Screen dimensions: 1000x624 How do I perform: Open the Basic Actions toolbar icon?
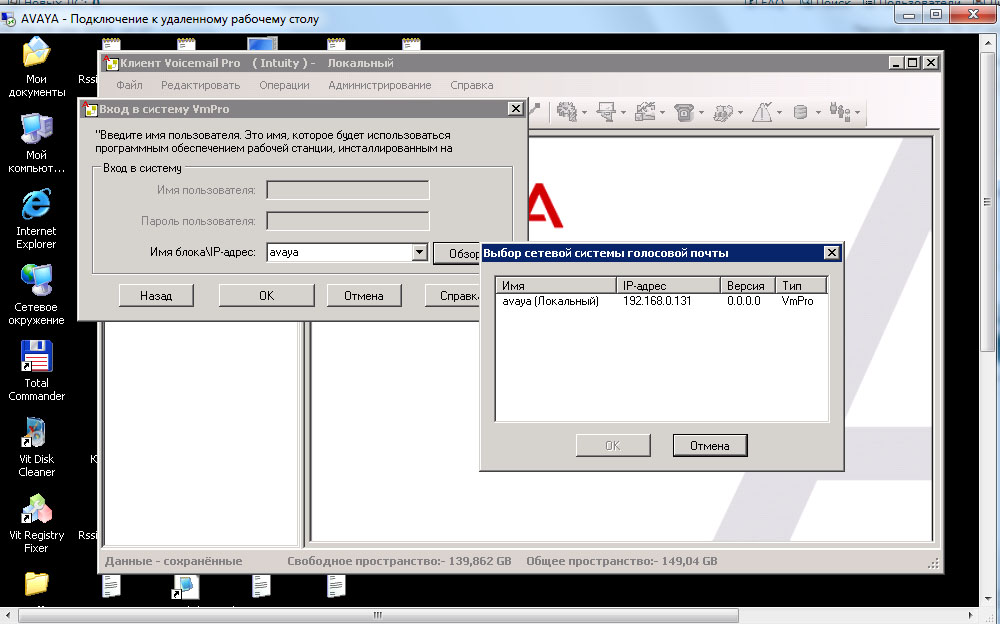[566, 112]
